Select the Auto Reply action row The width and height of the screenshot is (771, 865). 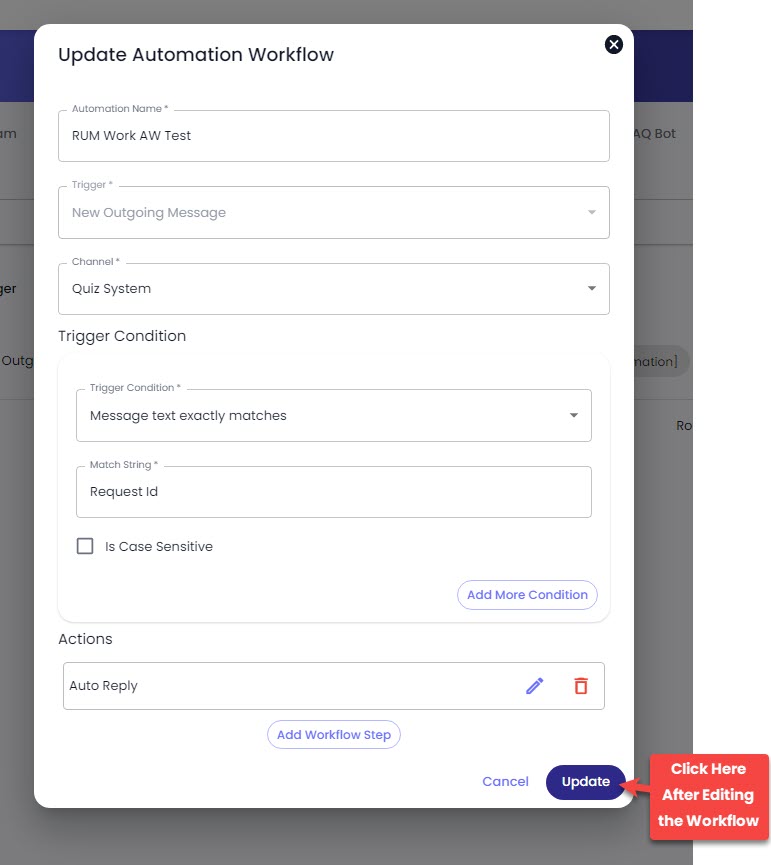tap(334, 686)
